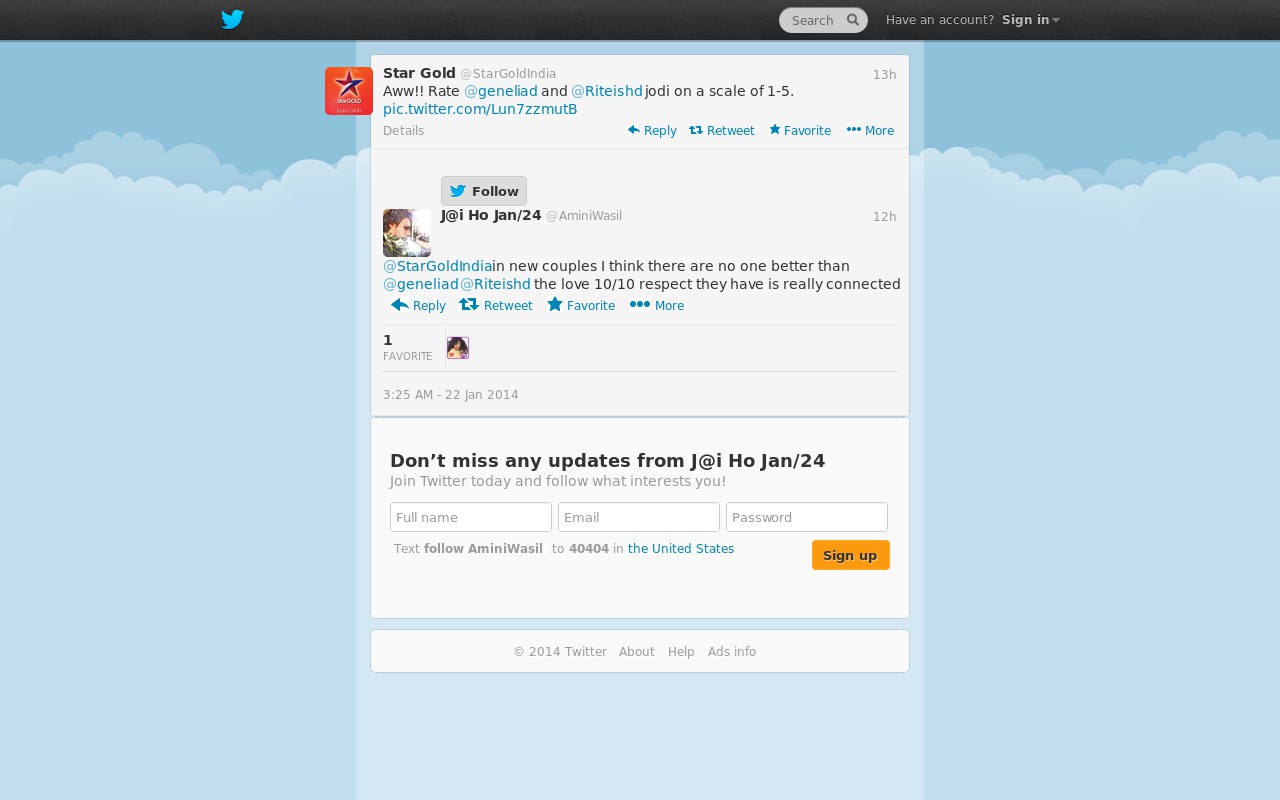Expand Details on Star Gold tweet
1280x800 pixels.
(403, 131)
